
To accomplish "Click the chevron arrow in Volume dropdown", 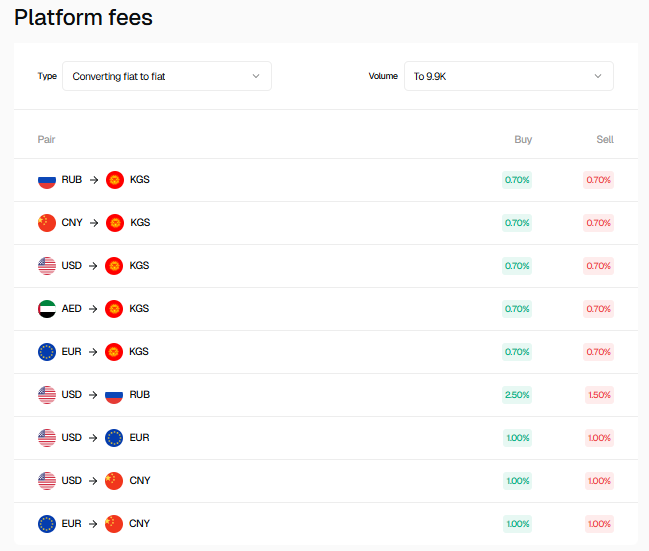I will pos(598,76).
